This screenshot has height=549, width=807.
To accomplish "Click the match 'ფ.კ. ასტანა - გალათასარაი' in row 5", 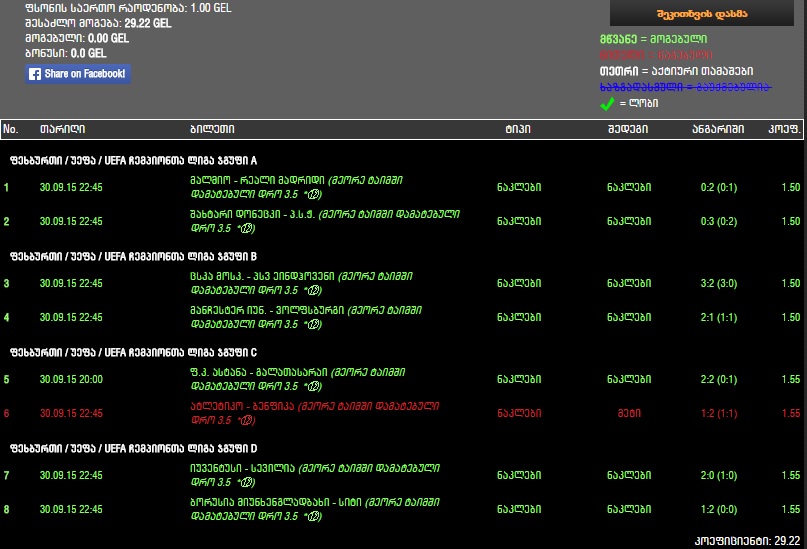I will (x=259, y=373).
